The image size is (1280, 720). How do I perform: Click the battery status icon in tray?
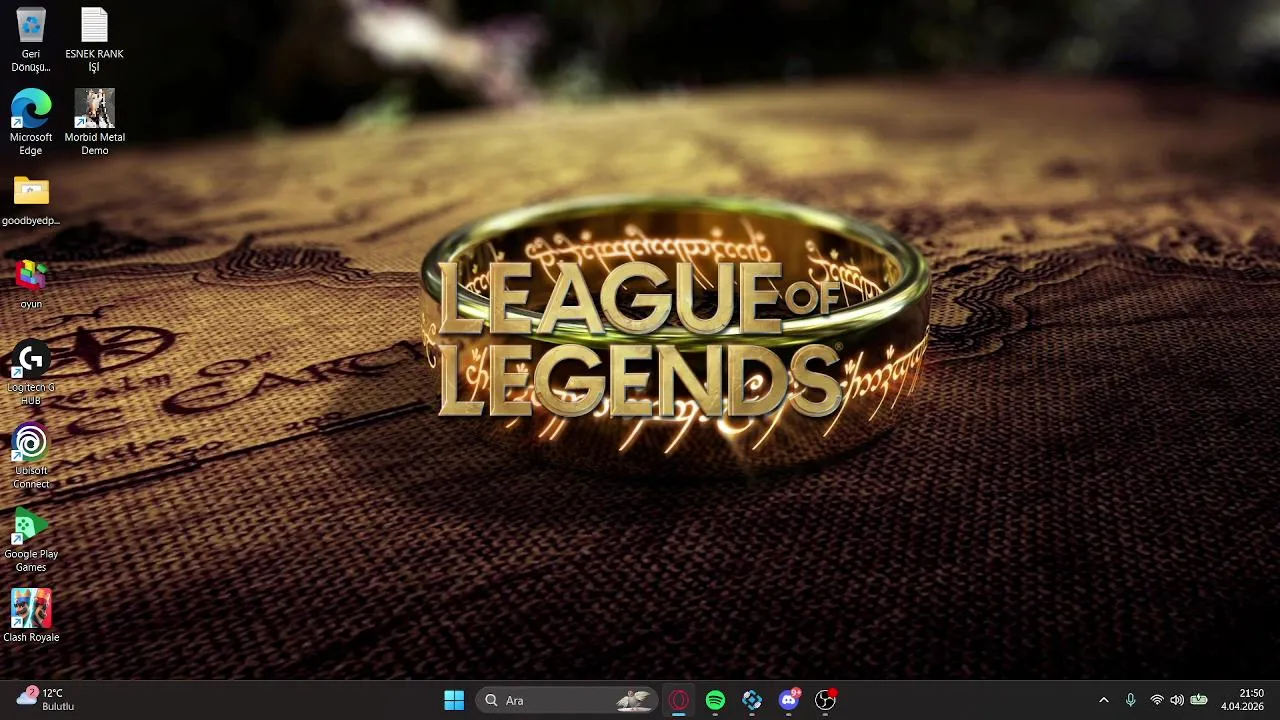coord(1199,700)
